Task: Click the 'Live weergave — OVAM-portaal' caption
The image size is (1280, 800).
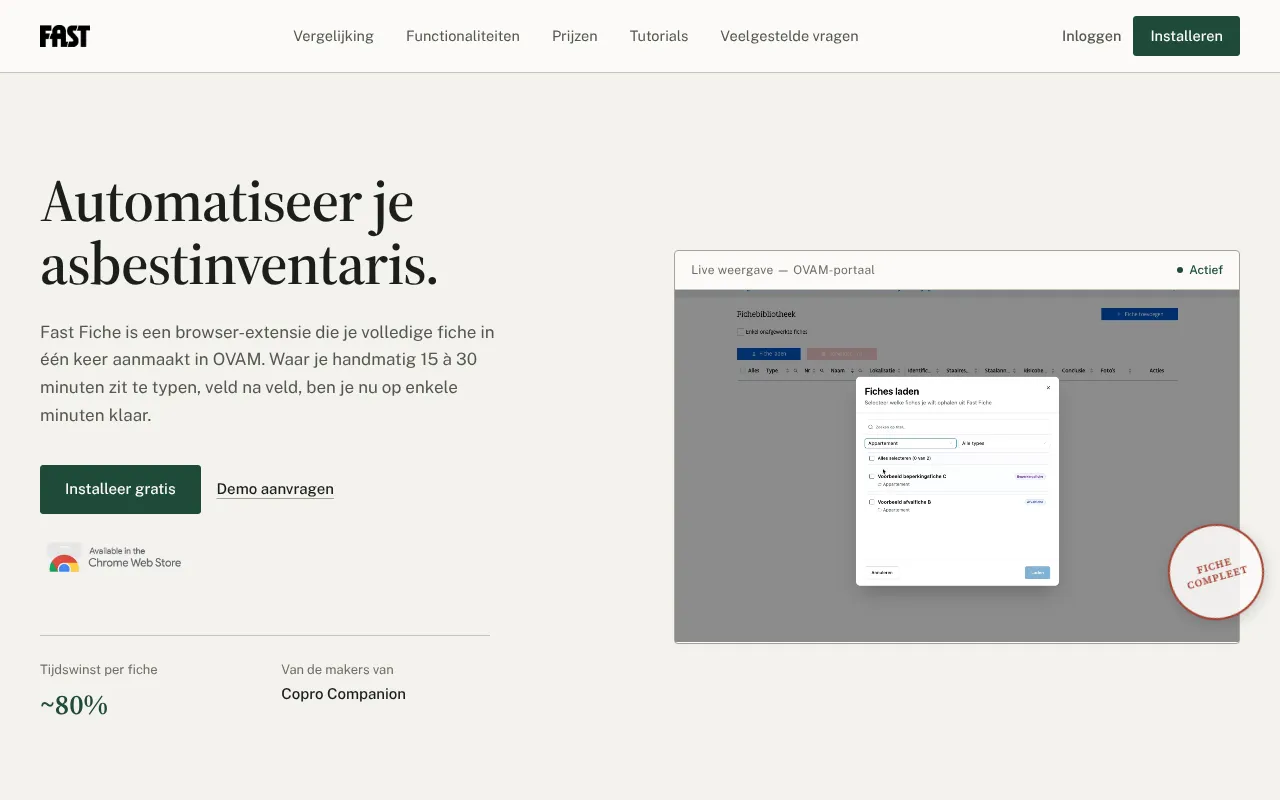Action: click(x=783, y=270)
